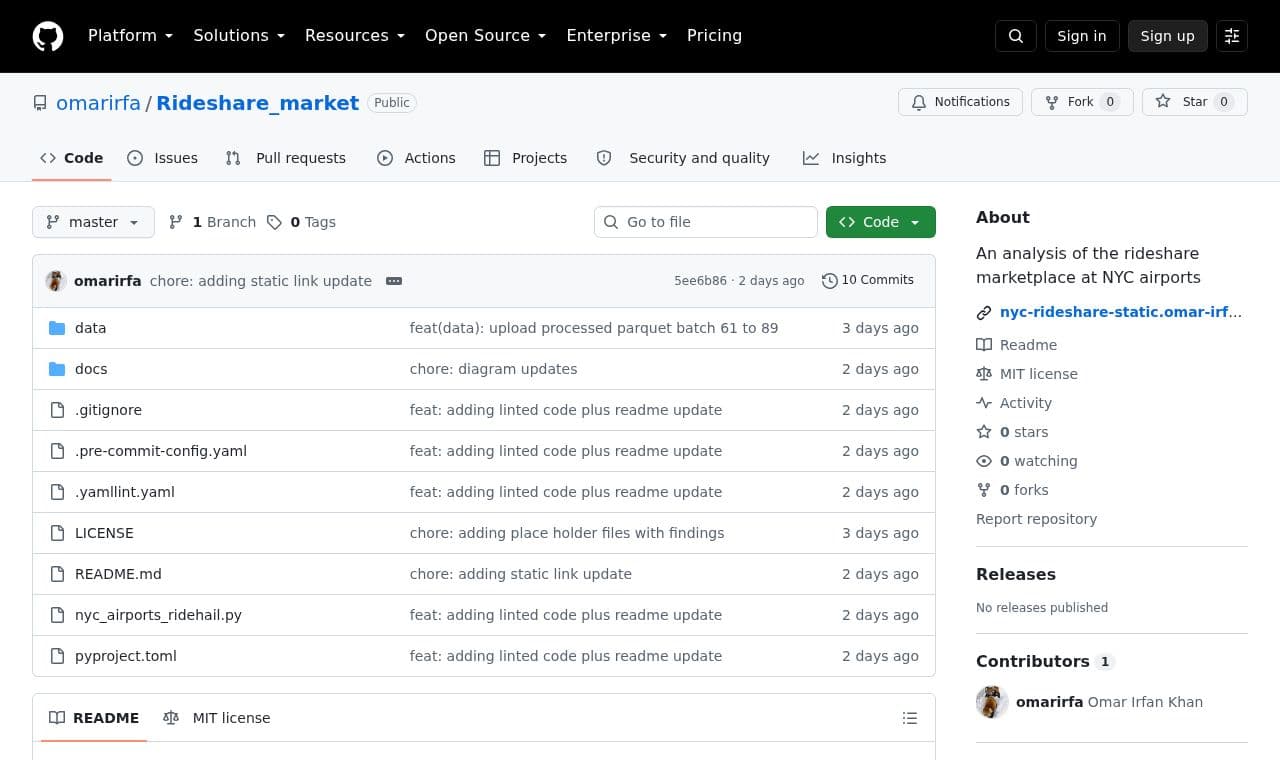This screenshot has height=760, width=1280.
Task: Select the MIT license tab
Action: tap(217, 718)
